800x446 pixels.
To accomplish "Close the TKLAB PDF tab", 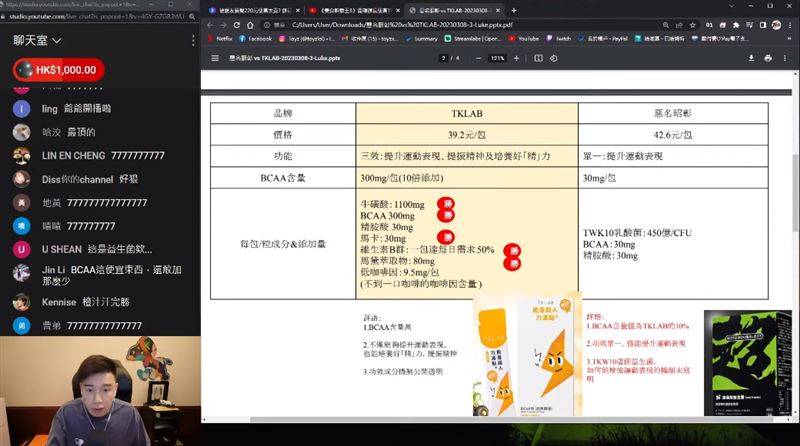I will coord(498,10).
